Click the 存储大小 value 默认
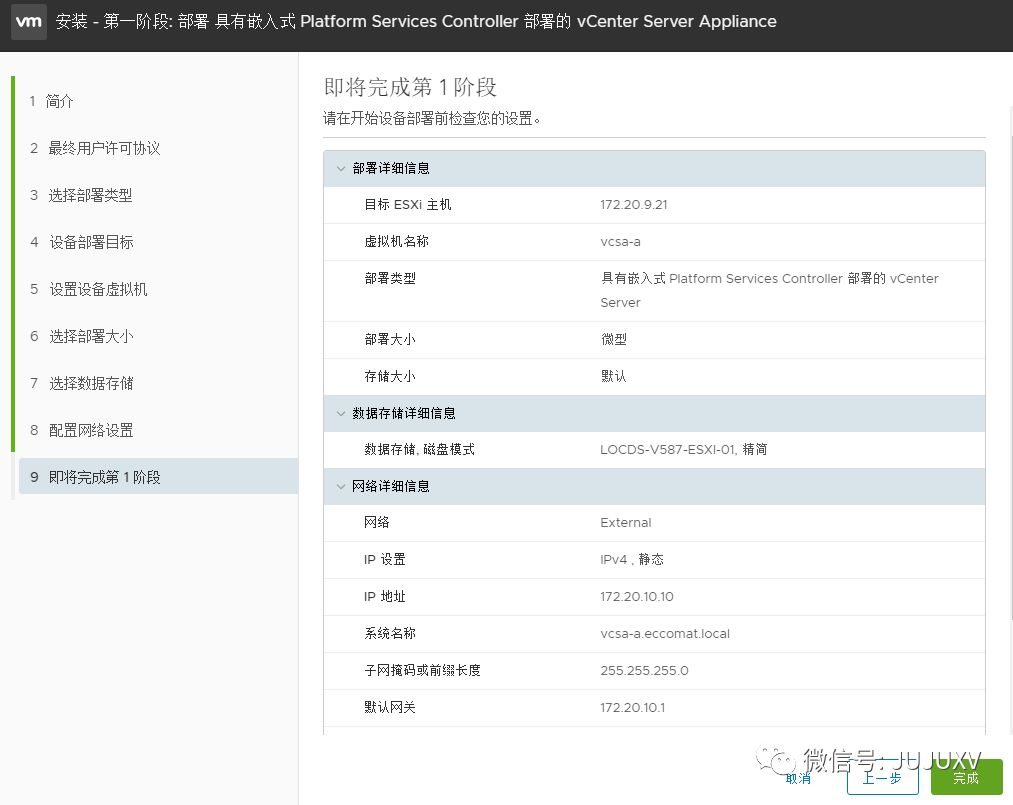 click(x=614, y=376)
